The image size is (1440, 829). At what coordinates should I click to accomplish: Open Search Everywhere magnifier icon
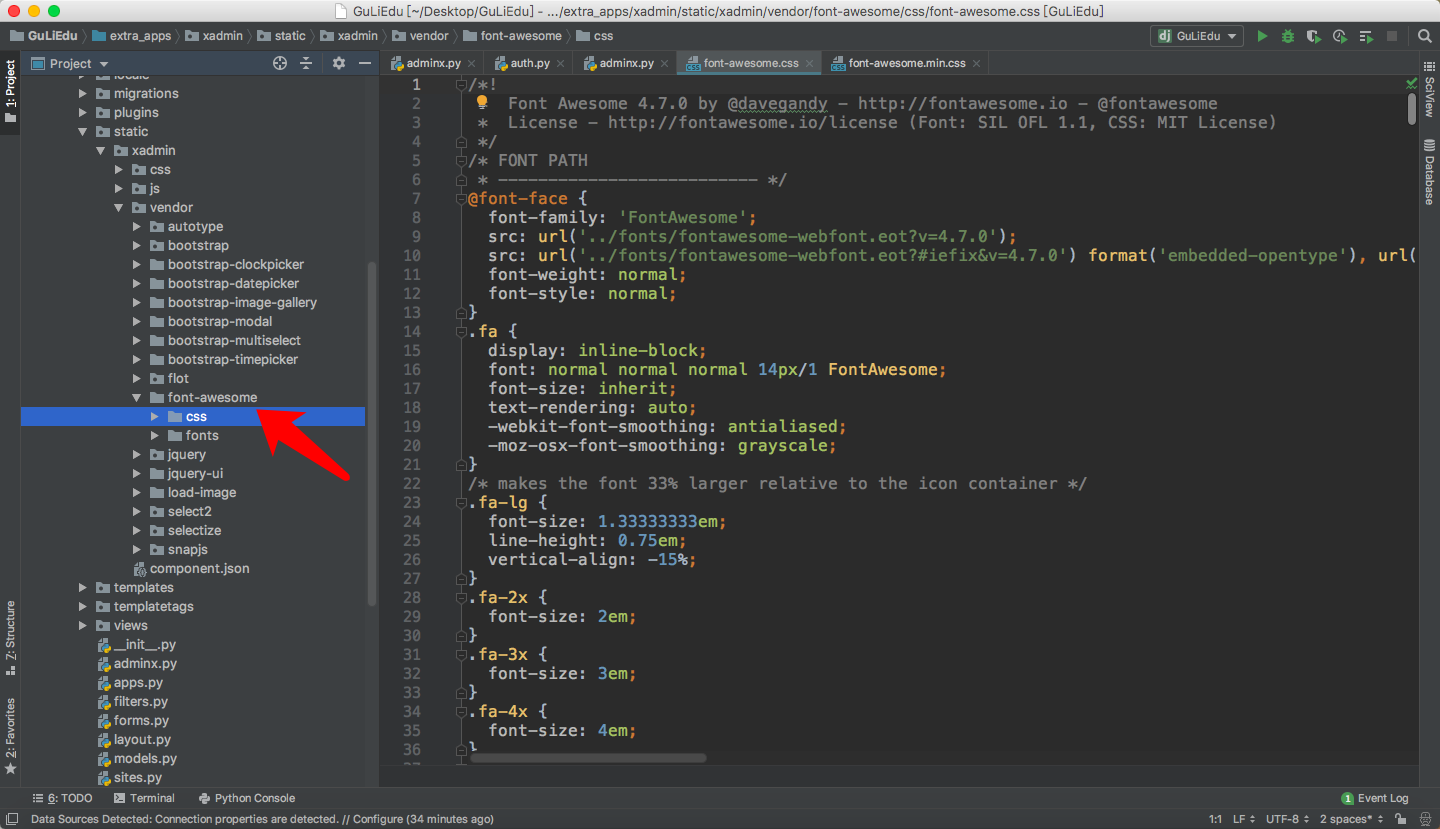1425,36
